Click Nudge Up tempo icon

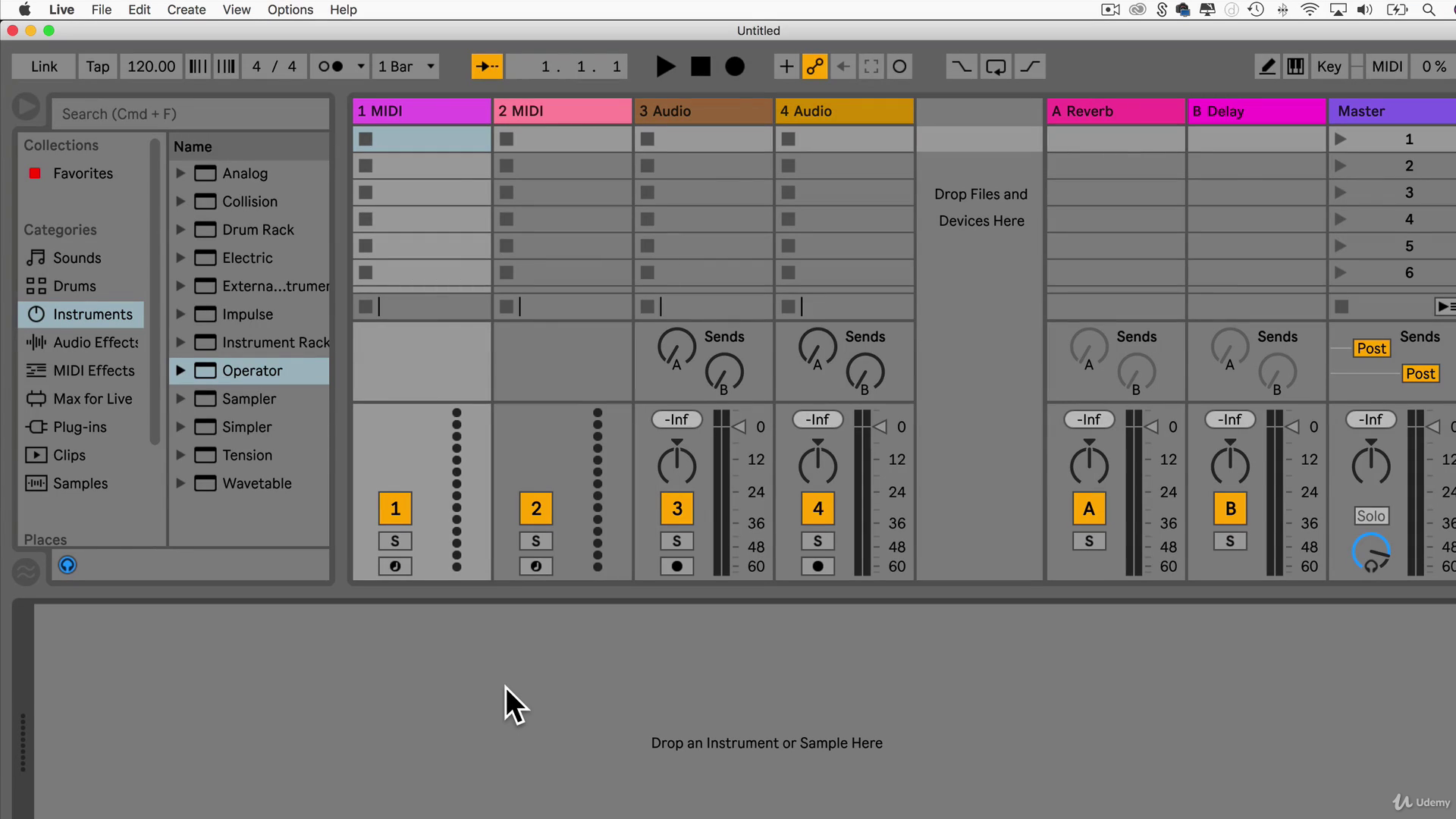tap(226, 67)
